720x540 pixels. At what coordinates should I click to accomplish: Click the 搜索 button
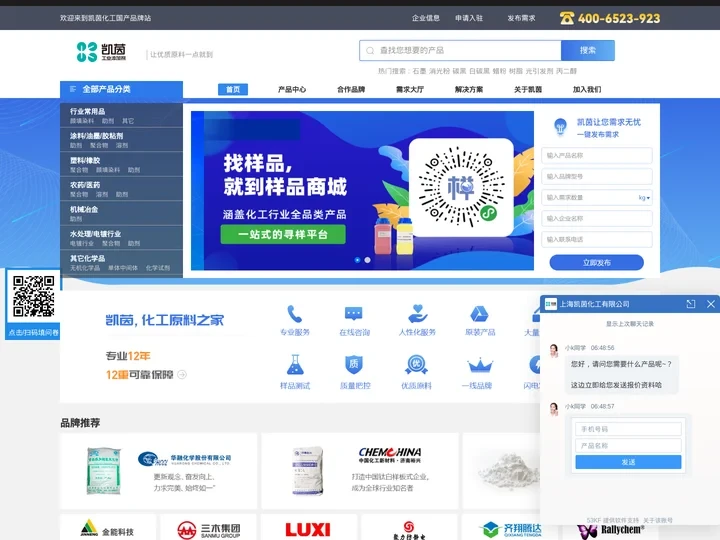click(588, 51)
